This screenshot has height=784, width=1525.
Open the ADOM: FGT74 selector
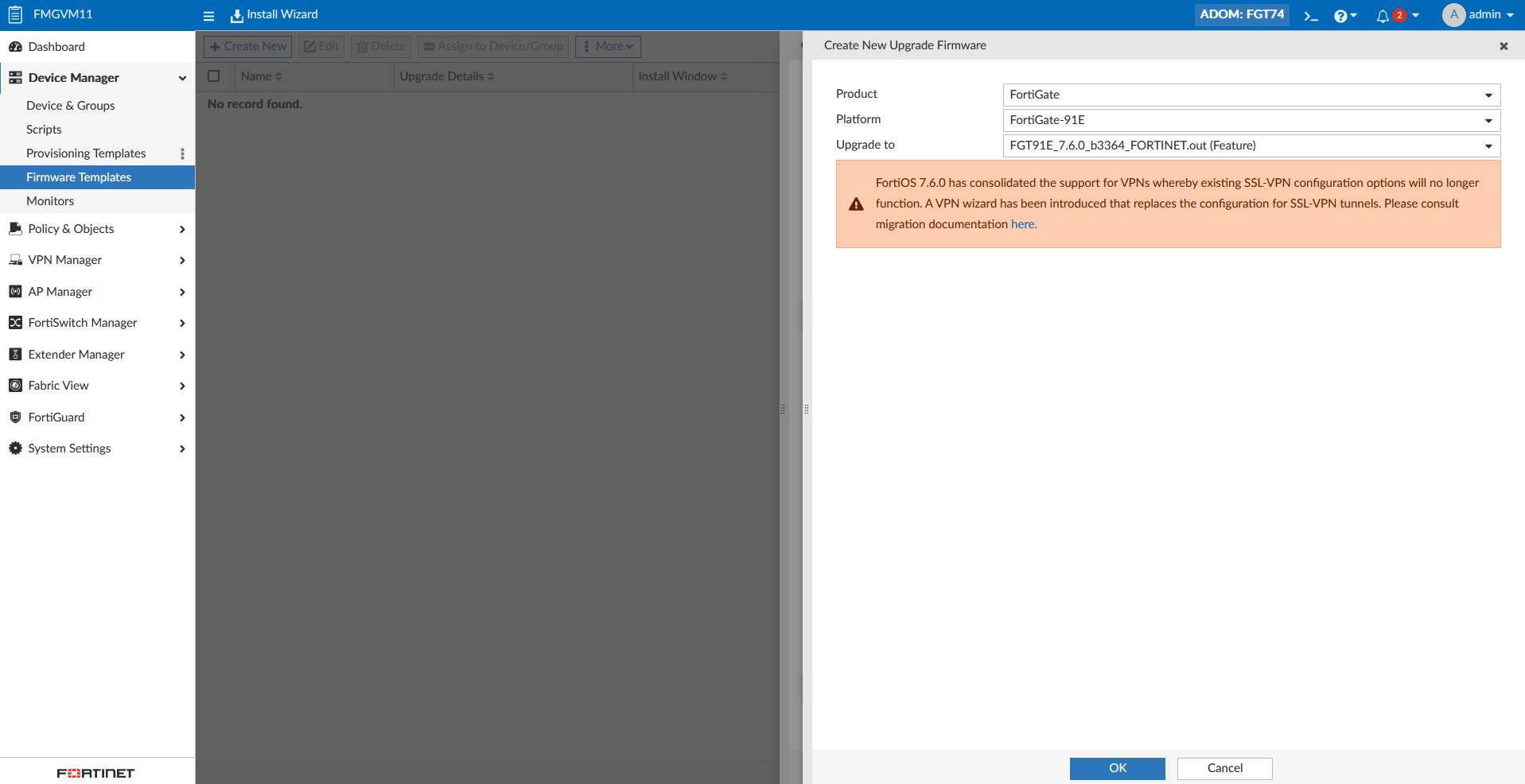pos(1241,14)
